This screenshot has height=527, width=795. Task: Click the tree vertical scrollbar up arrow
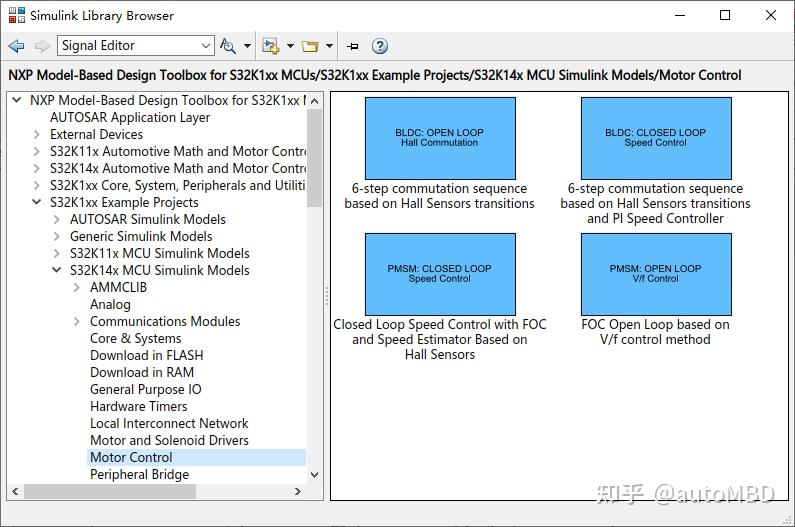pyautogui.click(x=315, y=100)
